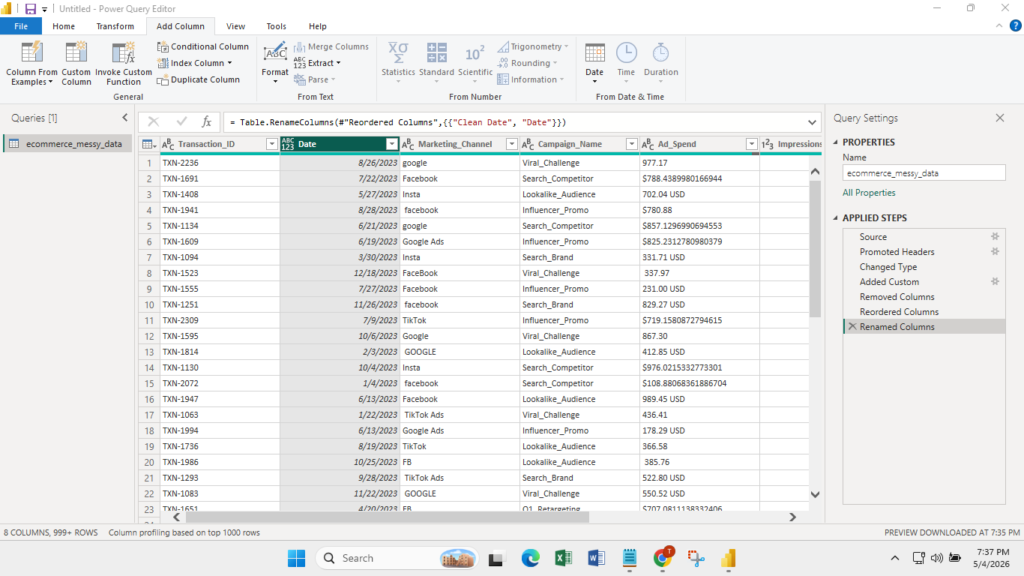Open Information dropdown
The image size is (1024, 576).
point(531,80)
